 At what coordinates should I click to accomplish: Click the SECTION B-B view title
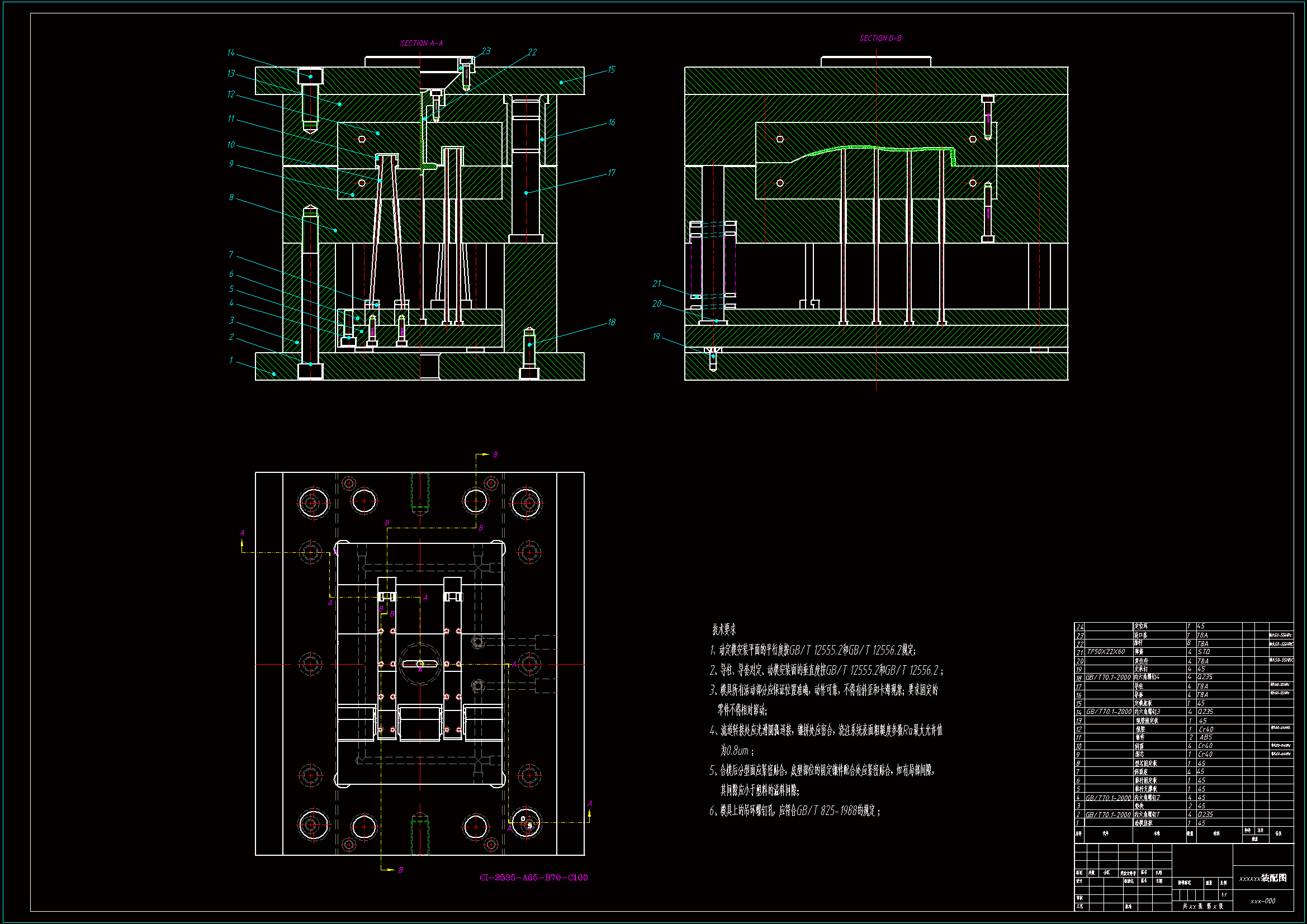[x=880, y=38]
